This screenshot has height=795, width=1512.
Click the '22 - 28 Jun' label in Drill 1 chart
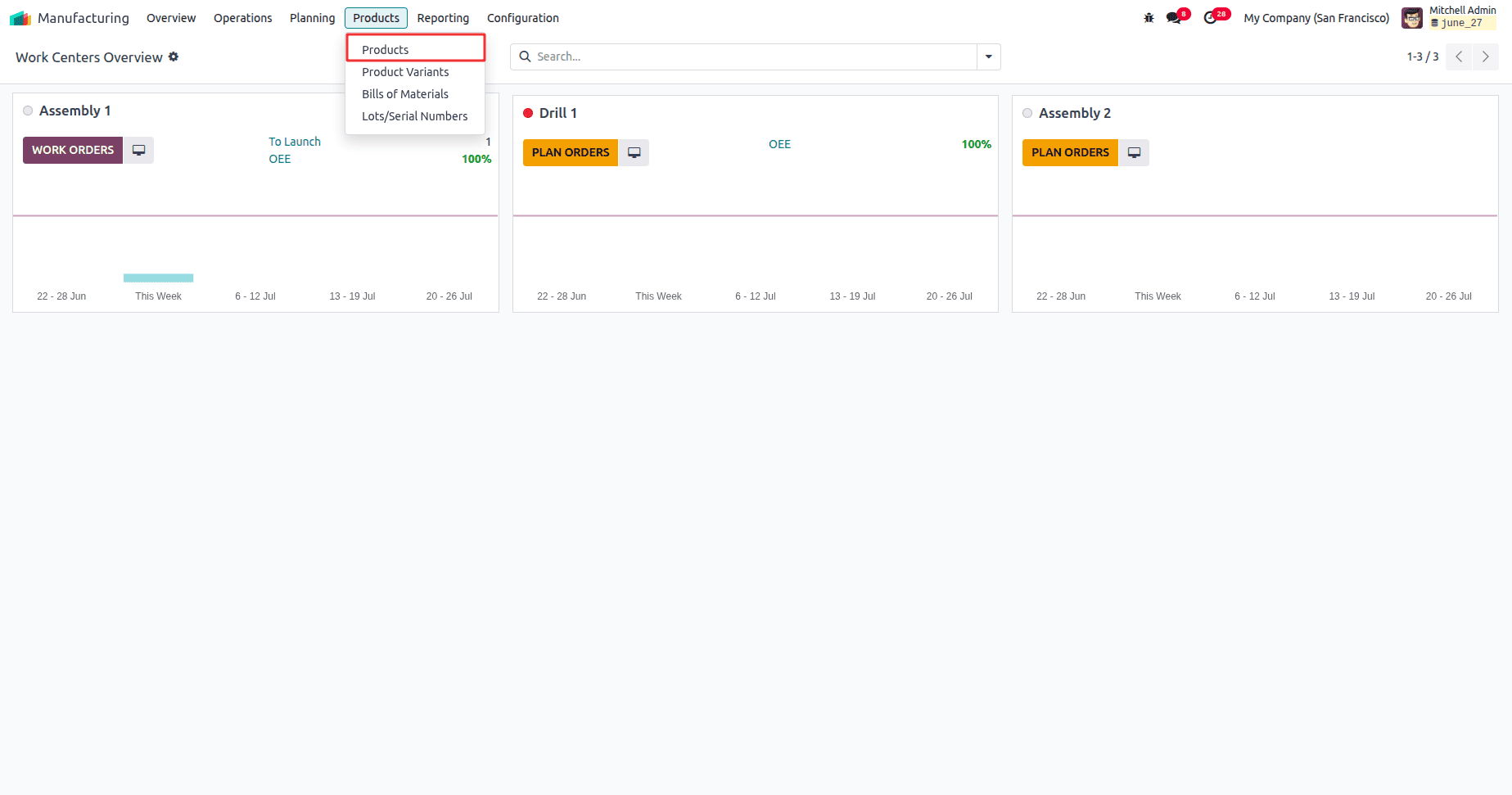[562, 296]
